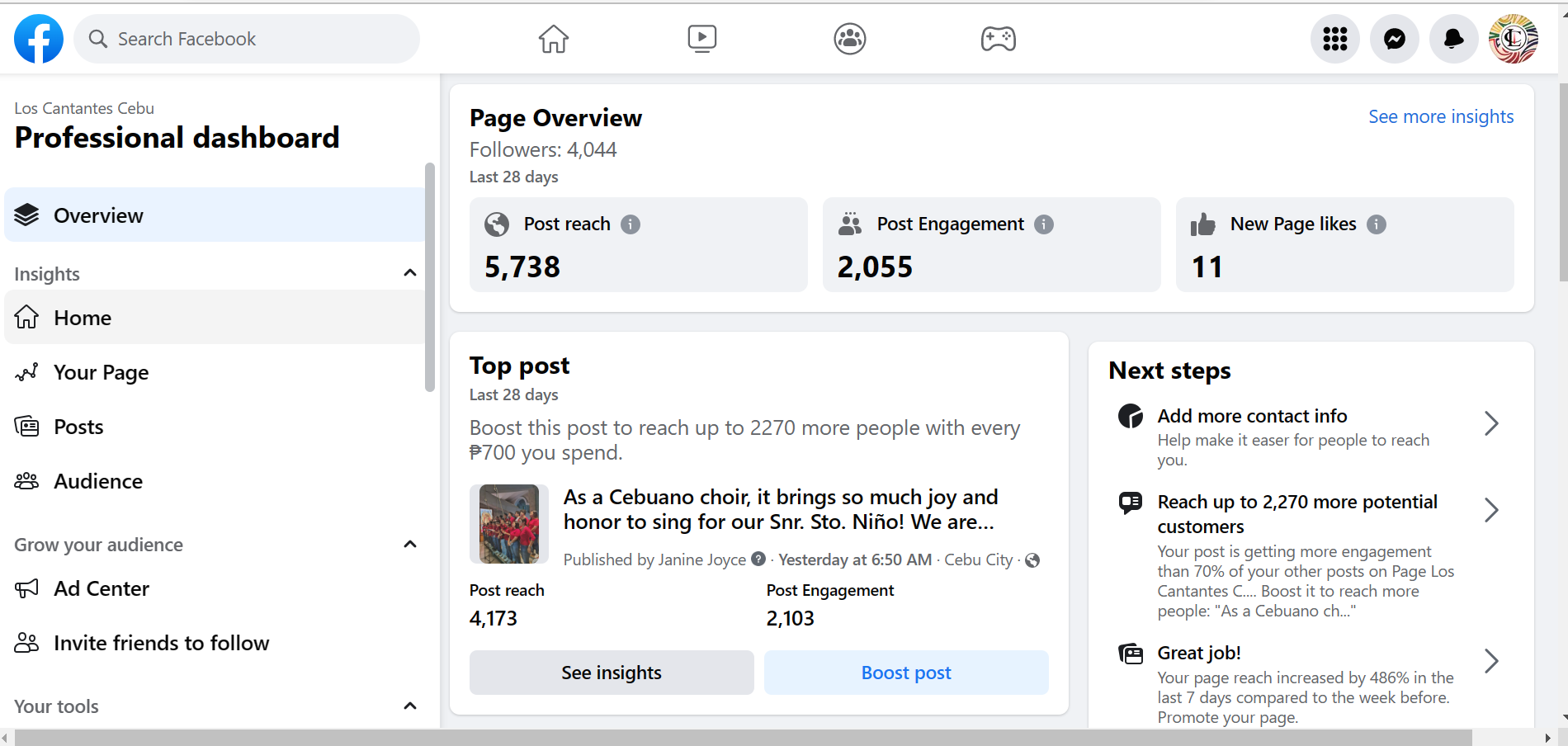Open the Gaming controller icon
Viewport: 1568px width, 746px height.
click(x=999, y=39)
